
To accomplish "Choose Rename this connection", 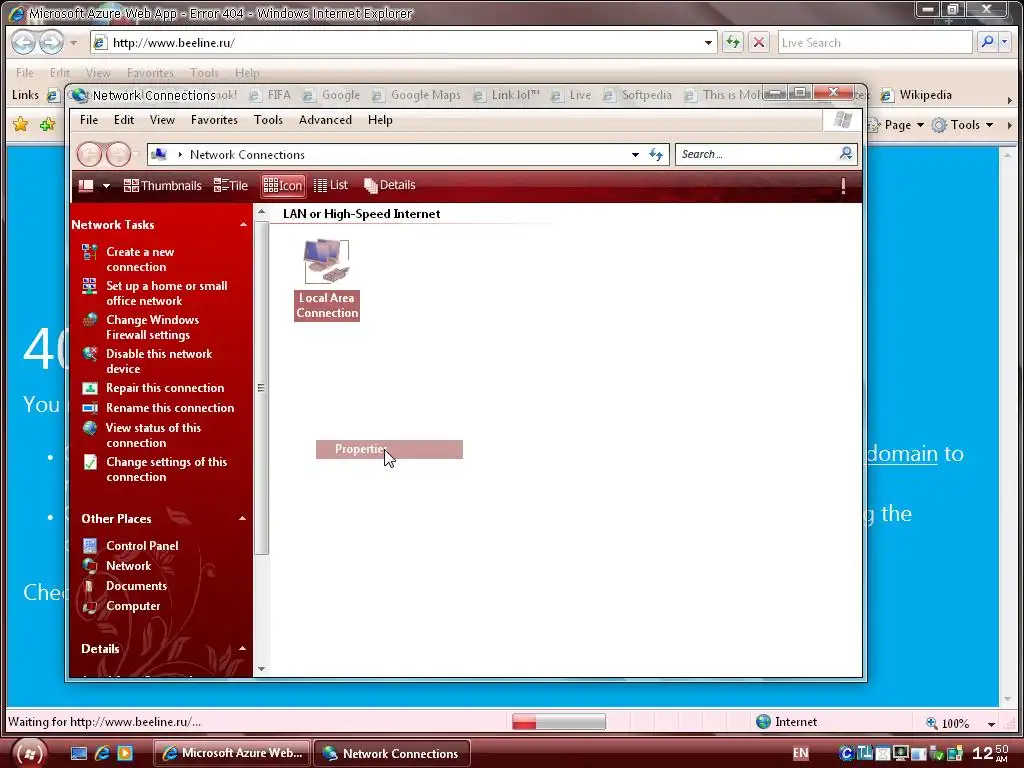I will pyautogui.click(x=170, y=408).
